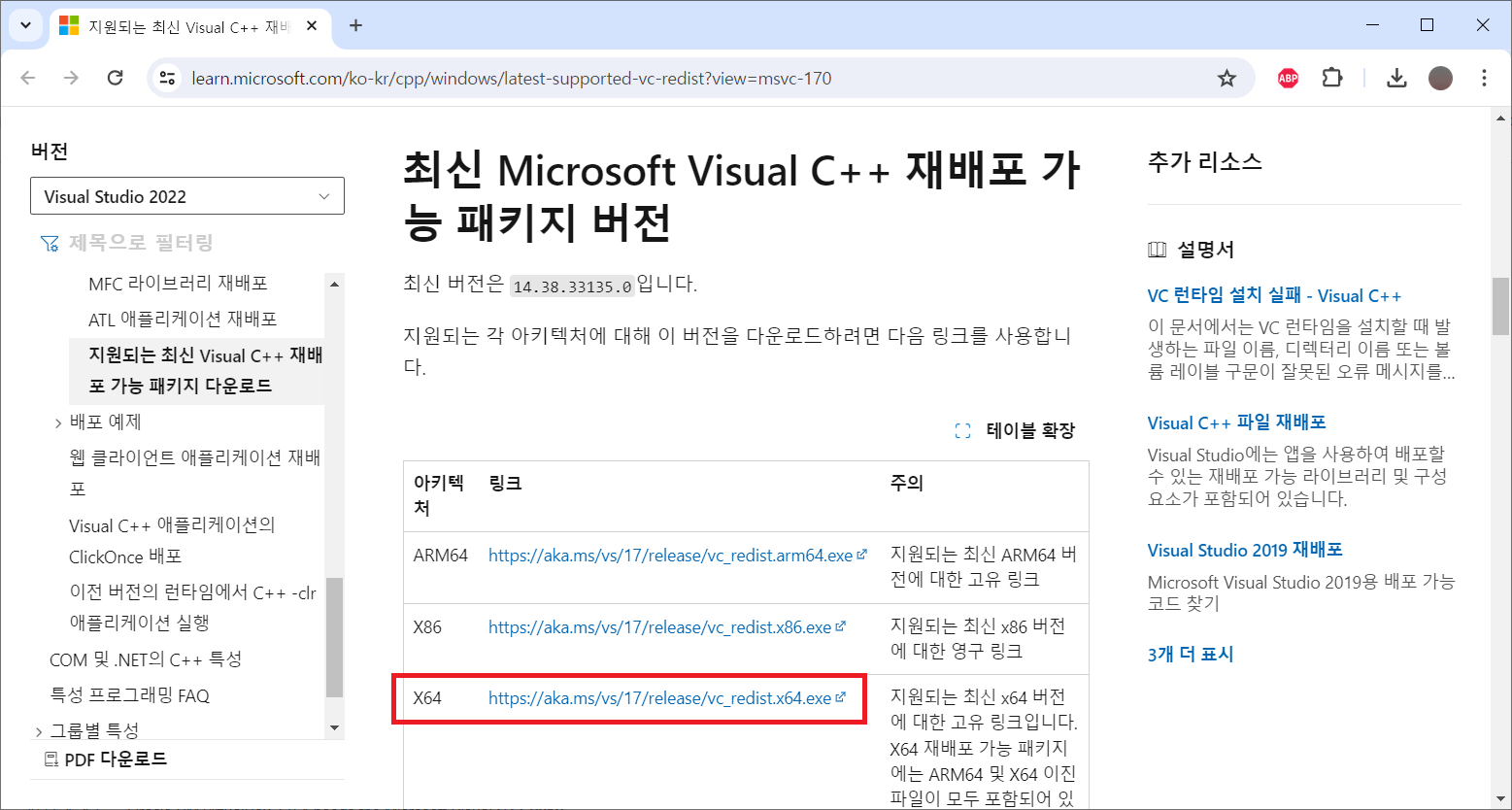
Task: Click page scrollbar up arrow
Action: click(x=1501, y=117)
